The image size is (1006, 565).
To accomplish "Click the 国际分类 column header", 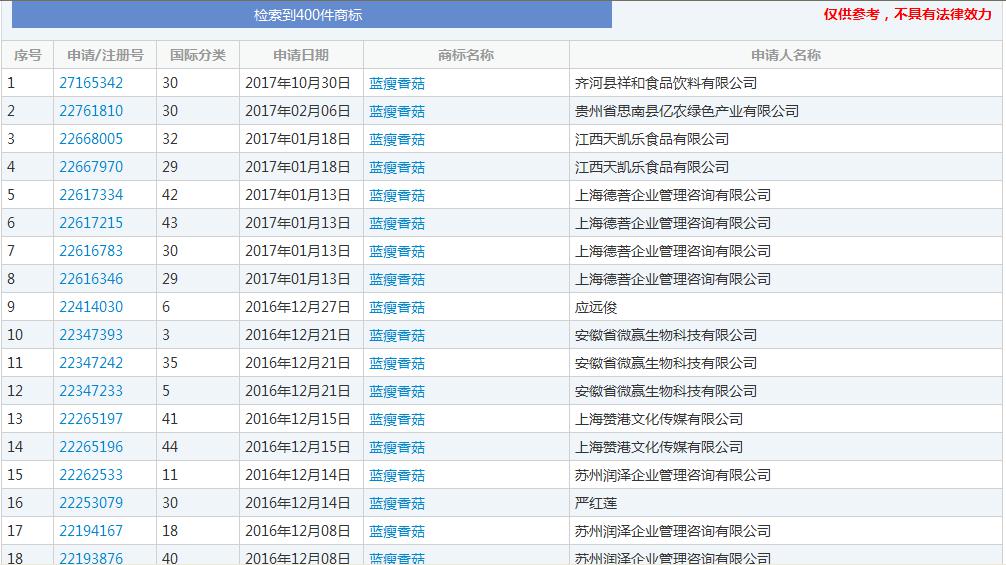I will pos(198,55).
